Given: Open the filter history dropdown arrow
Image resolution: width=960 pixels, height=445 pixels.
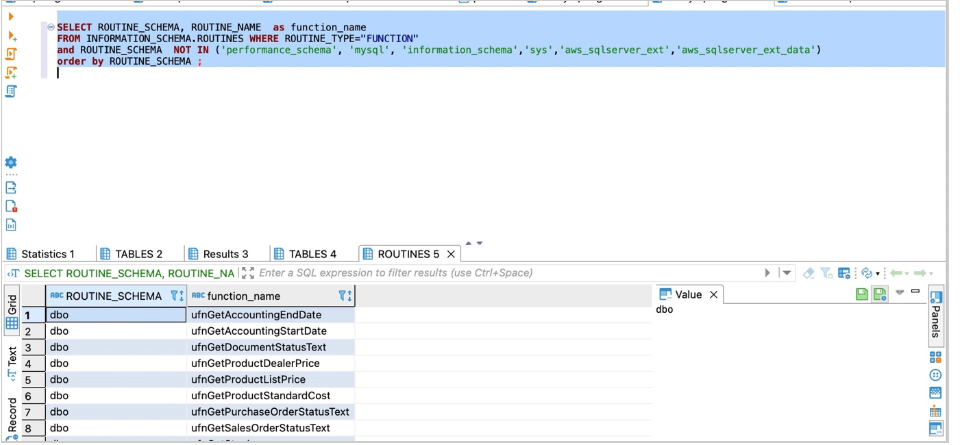Looking at the screenshot, I should point(787,273).
